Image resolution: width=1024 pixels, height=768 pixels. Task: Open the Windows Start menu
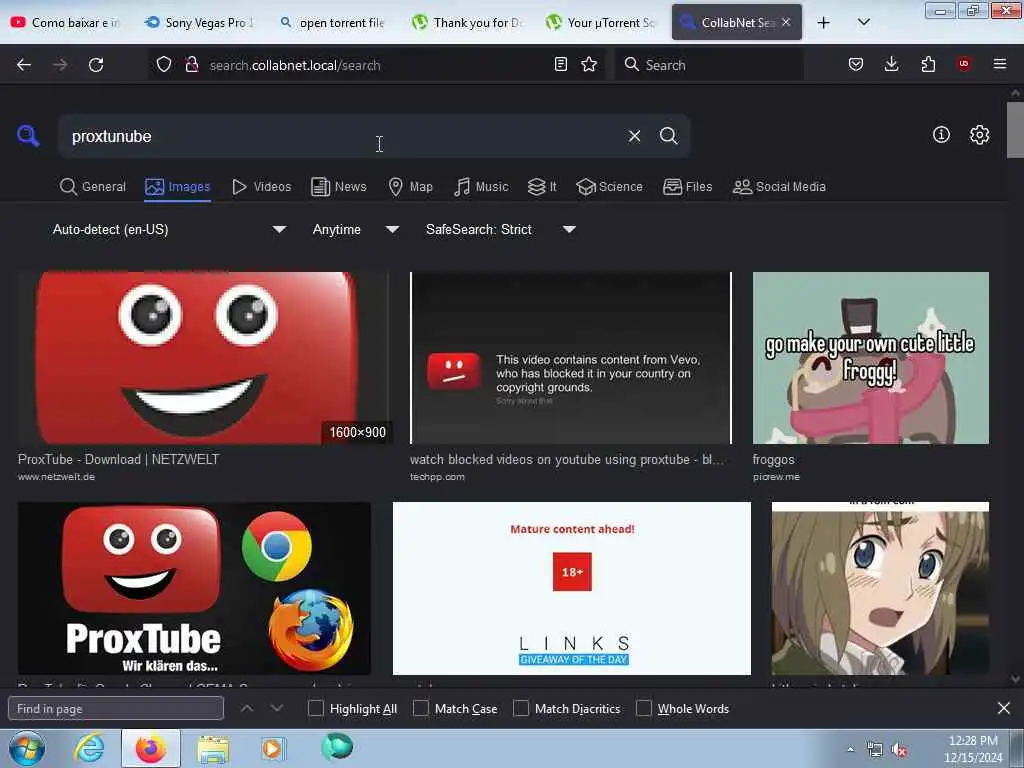pyautogui.click(x=27, y=748)
